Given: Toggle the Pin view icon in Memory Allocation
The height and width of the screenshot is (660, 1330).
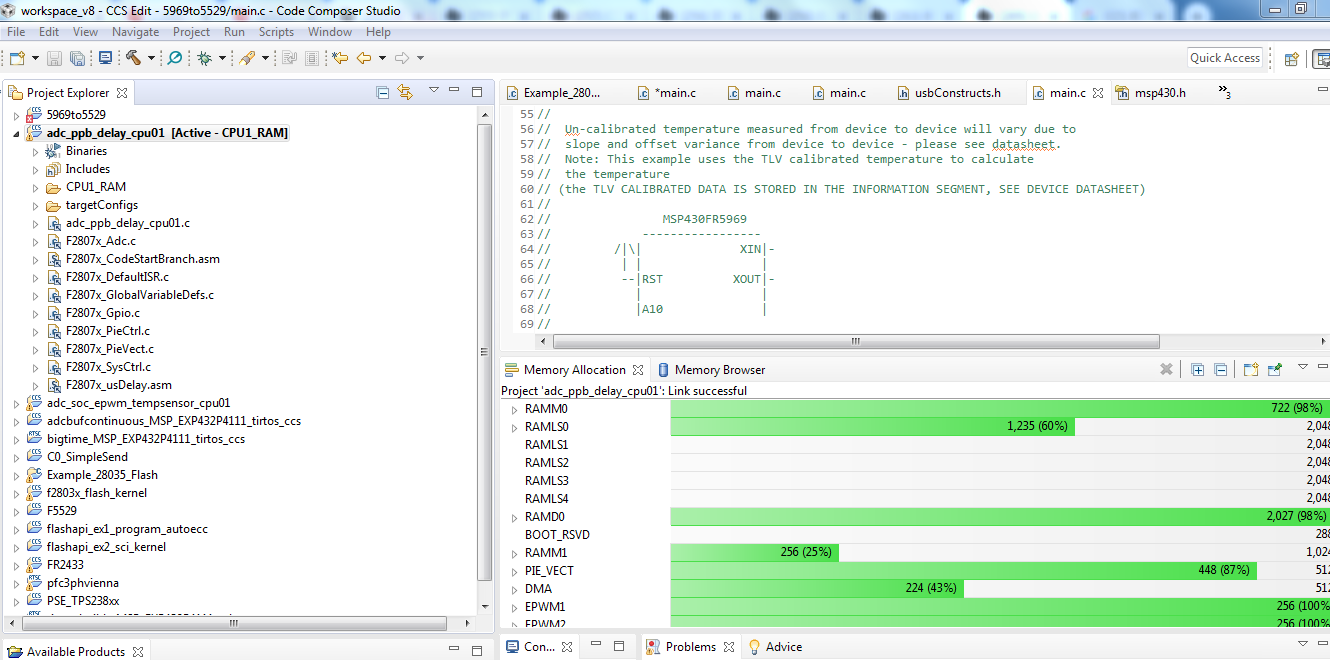Looking at the screenshot, I should click(1274, 369).
